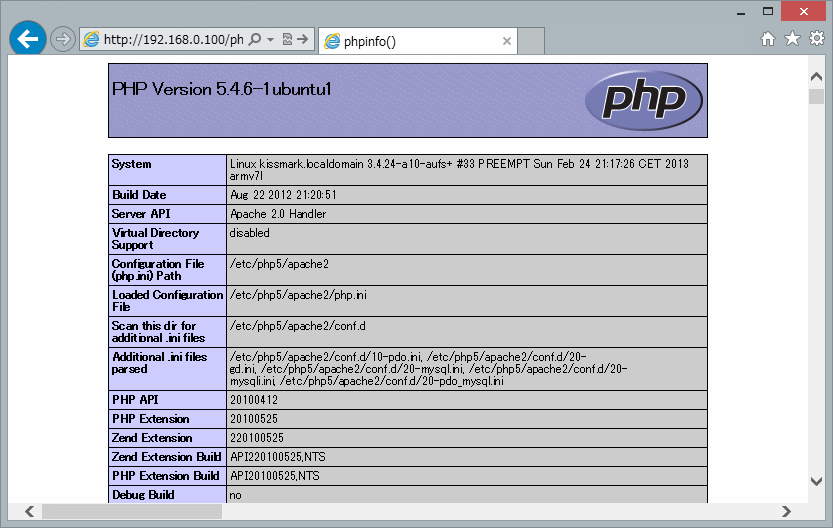Click the vertical scrollbar down arrow
The width and height of the screenshot is (833, 528).
[x=817, y=481]
